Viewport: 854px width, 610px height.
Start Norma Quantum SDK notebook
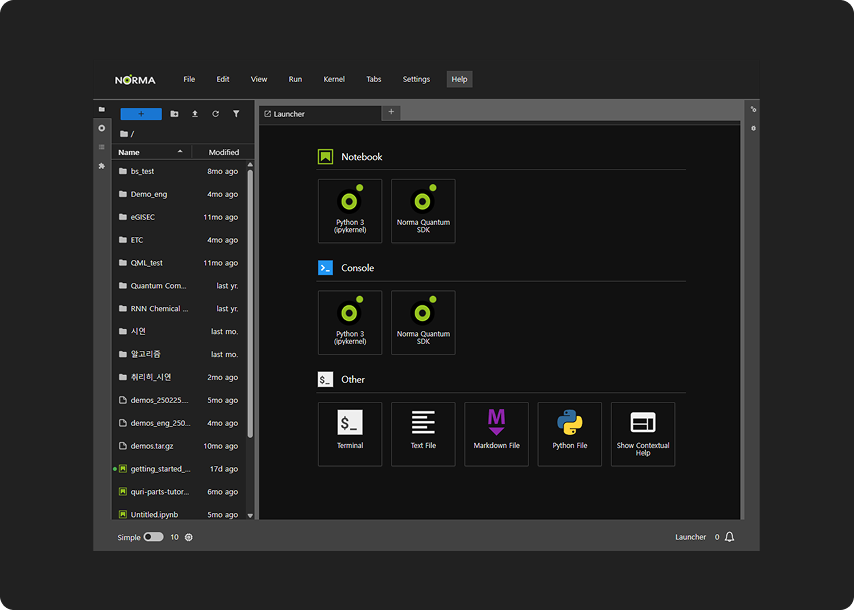(x=423, y=211)
